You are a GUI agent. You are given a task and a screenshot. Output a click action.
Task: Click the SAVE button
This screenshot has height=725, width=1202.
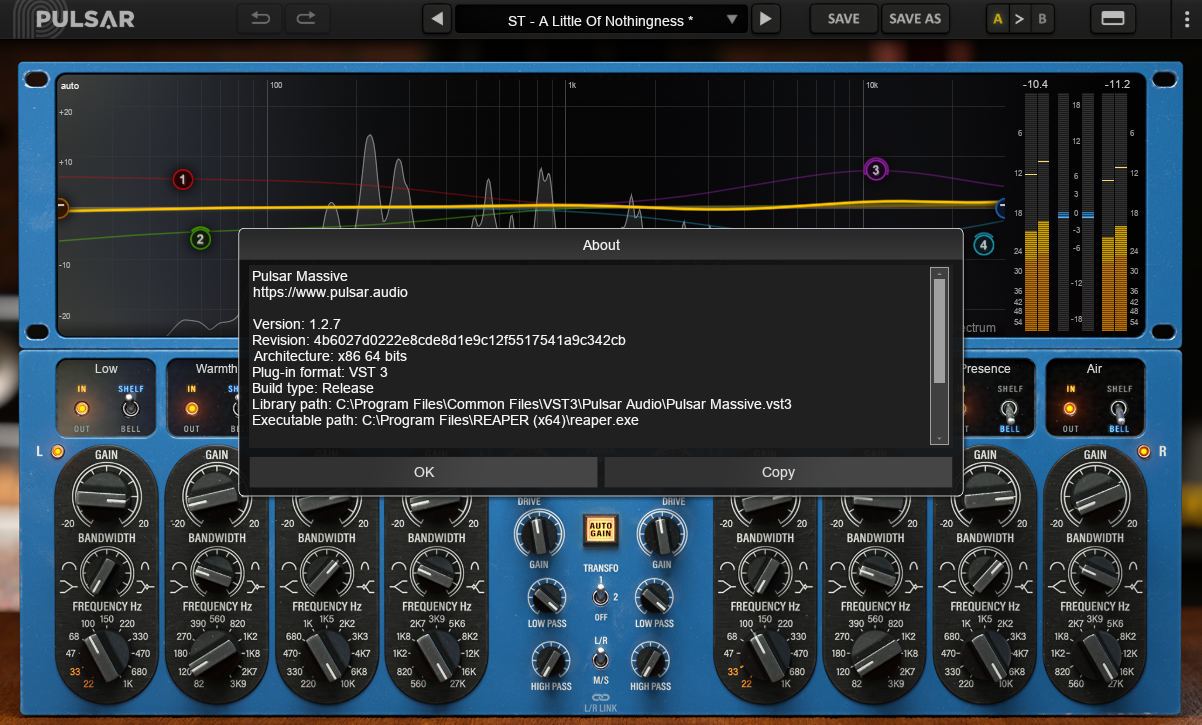point(843,19)
